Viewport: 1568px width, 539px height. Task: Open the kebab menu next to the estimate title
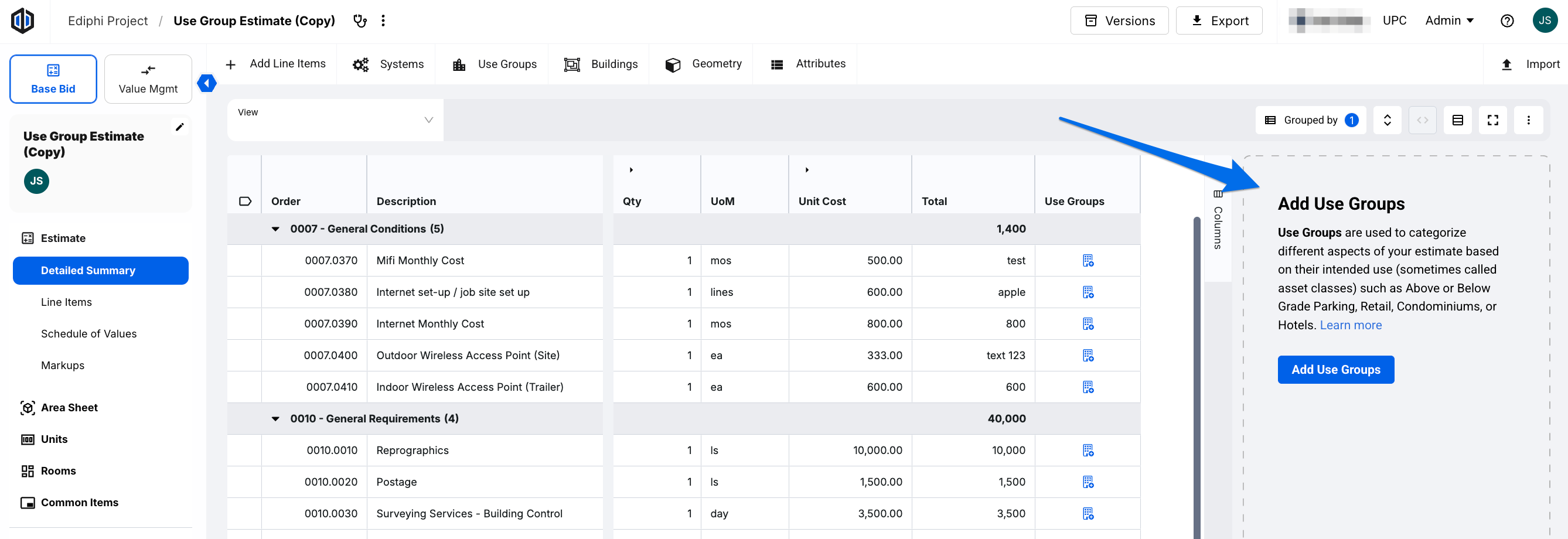(383, 21)
